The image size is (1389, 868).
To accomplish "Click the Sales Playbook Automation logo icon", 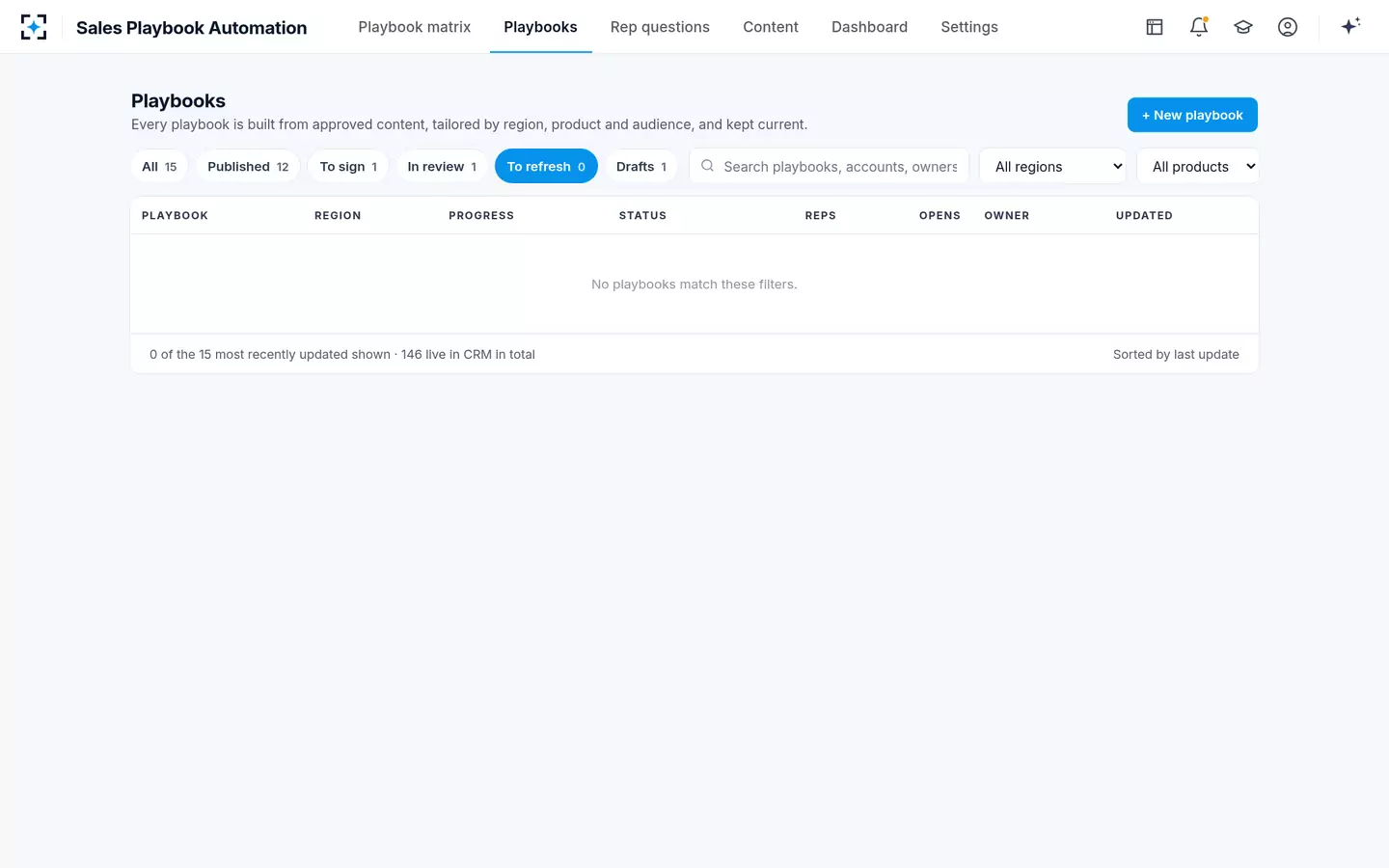I will pos(34,27).
